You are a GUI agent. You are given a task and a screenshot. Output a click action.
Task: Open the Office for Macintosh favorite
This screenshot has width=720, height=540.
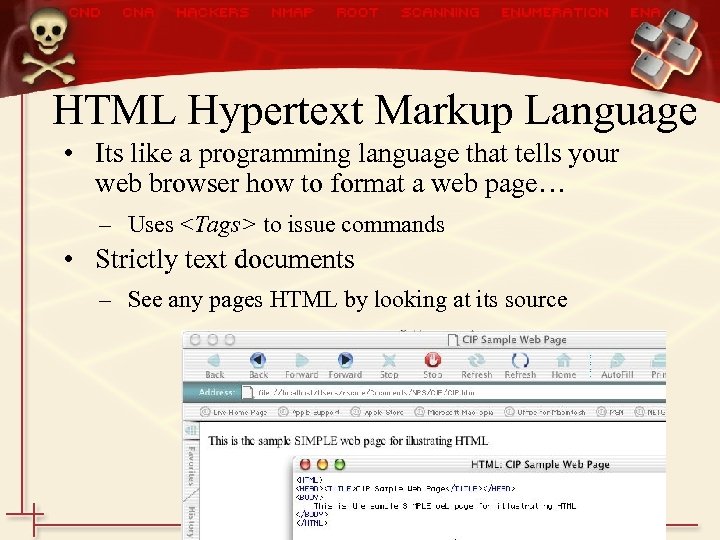click(545, 412)
